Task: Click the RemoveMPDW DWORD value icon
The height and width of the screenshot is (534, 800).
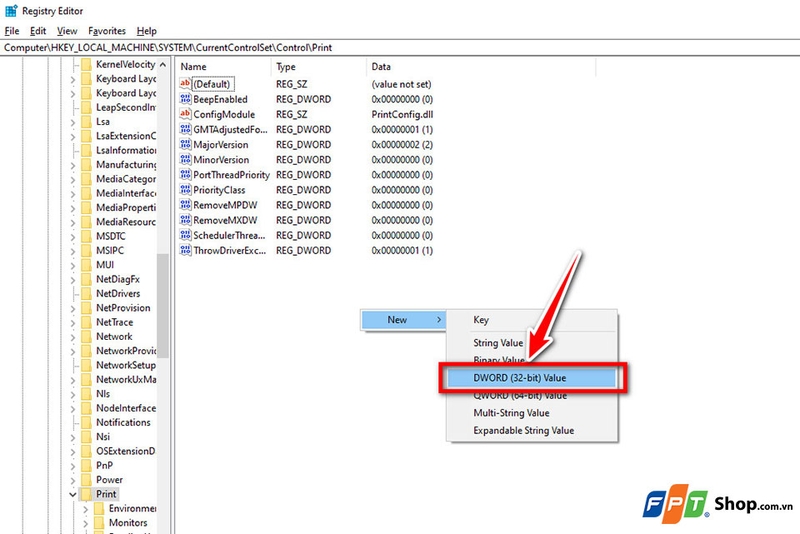Action: coord(185,205)
